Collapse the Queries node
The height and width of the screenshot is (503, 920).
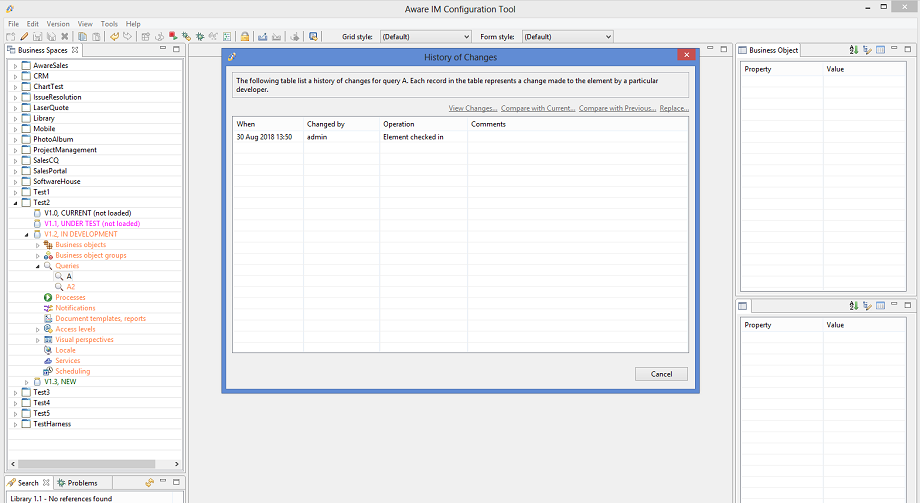pos(38,266)
